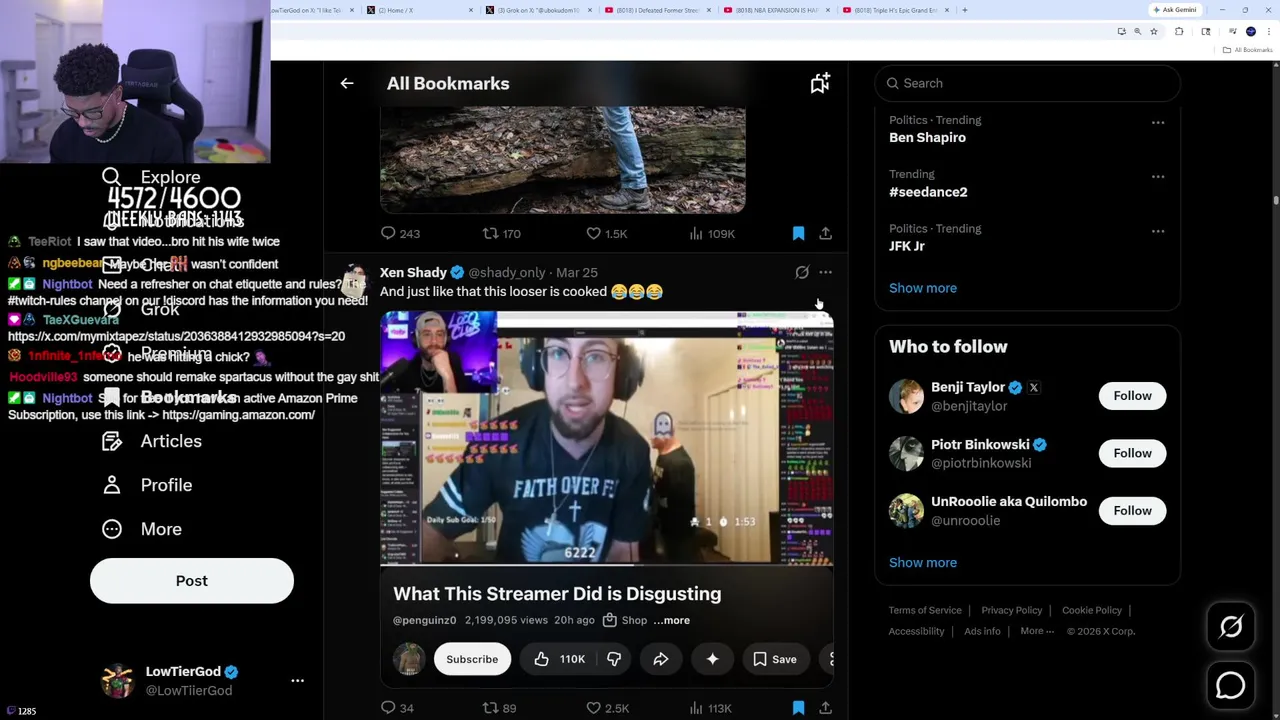Bookmark page with Chrome star icon
The image size is (1280, 720).
click(x=1154, y=32)
